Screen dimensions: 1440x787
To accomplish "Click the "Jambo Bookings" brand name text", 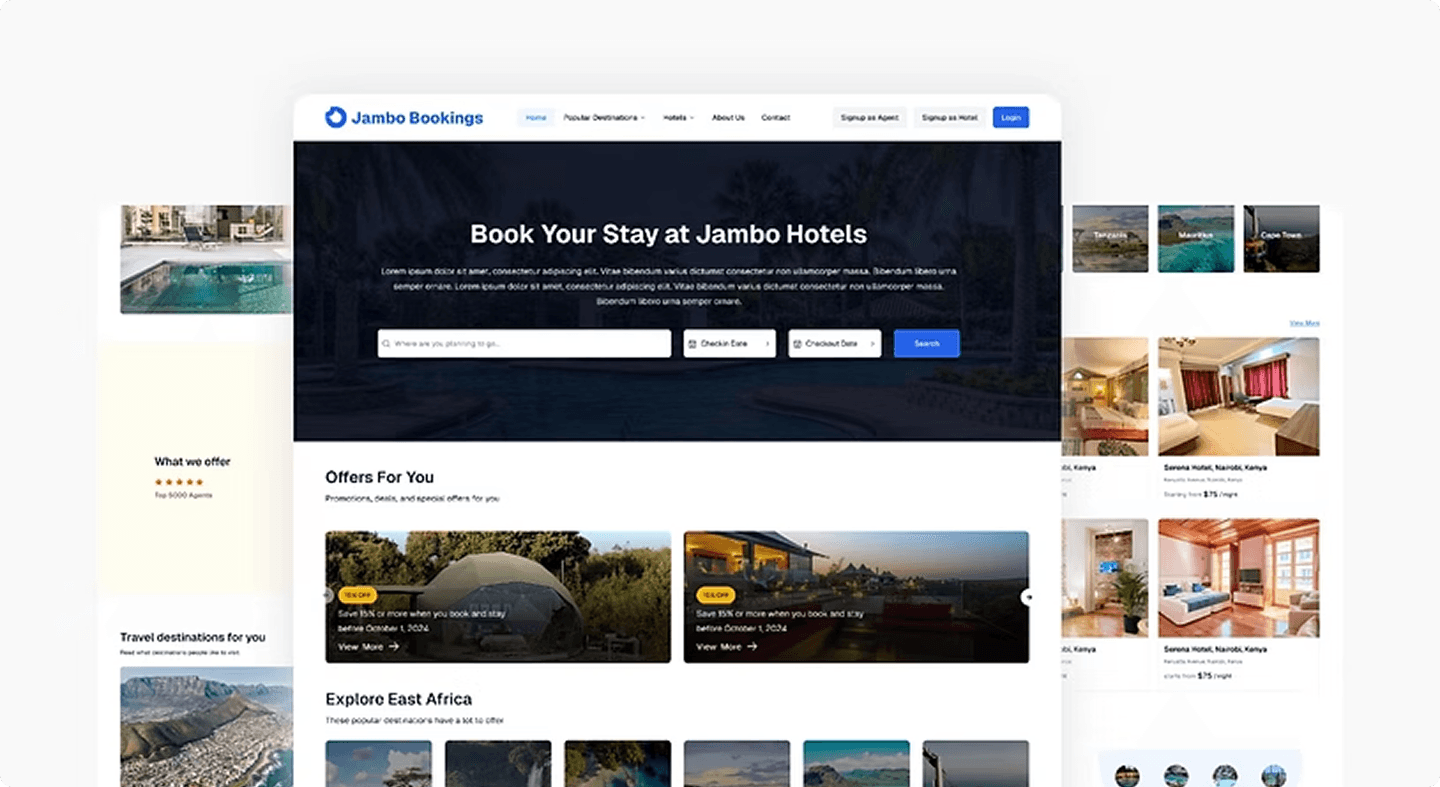I will (x=417, y=118).
